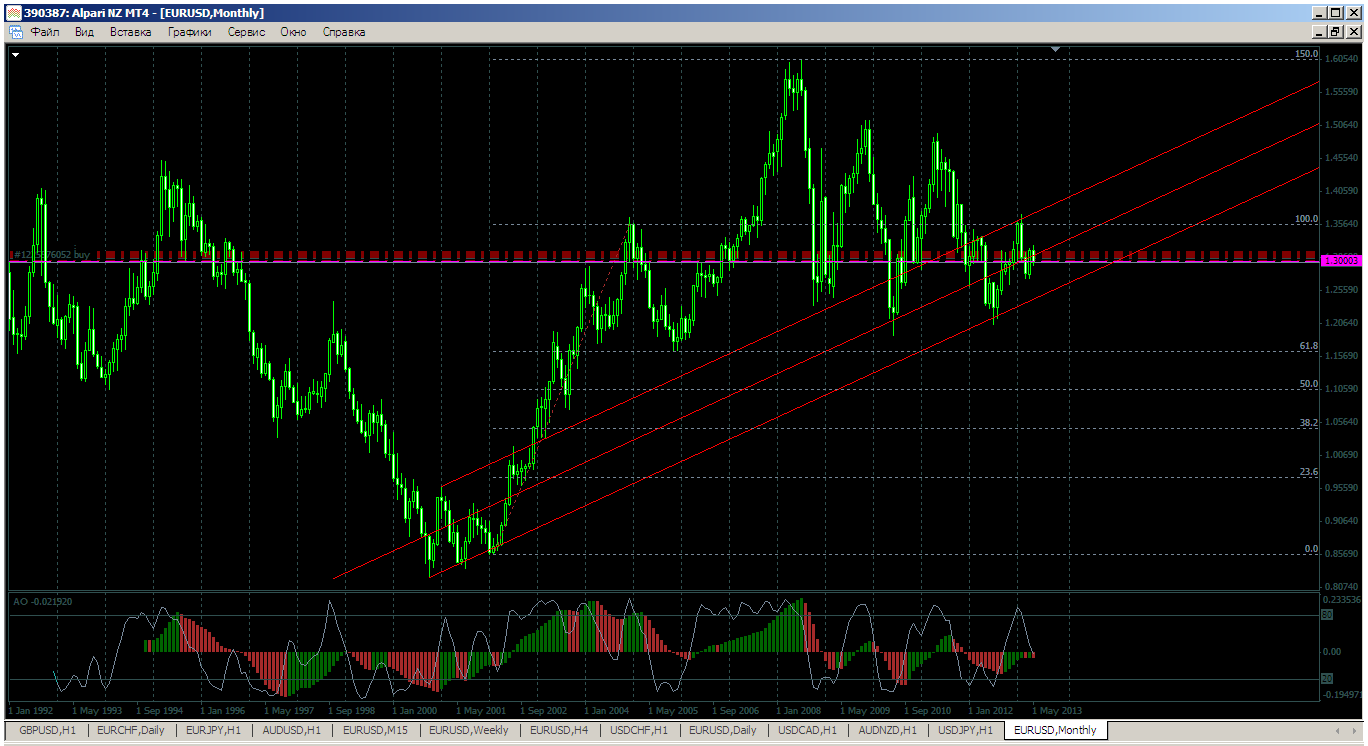The height and width of the screenshot is (746, 1368).
Task: Expand the Графики dropdown menu
Action: (x=190, y=32)
